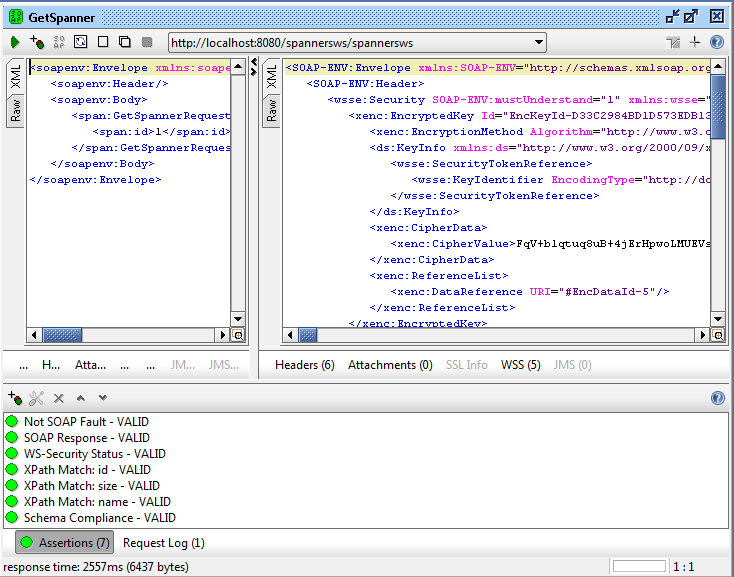The width and height of the screenshot is (734, 577).
Task: Maximize the GetSpanner window
Action: 691,17
